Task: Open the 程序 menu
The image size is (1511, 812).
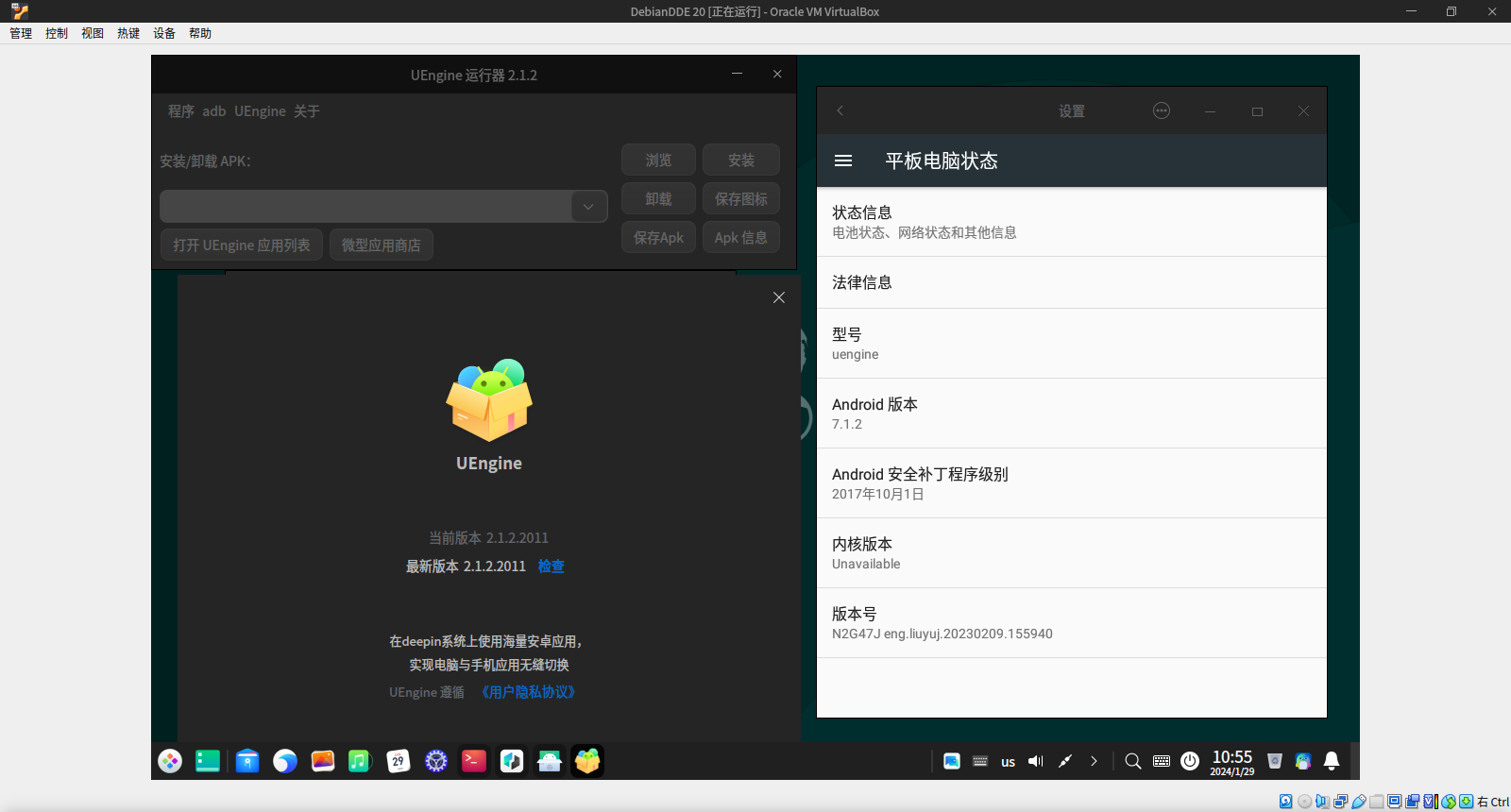Action: 181,111
